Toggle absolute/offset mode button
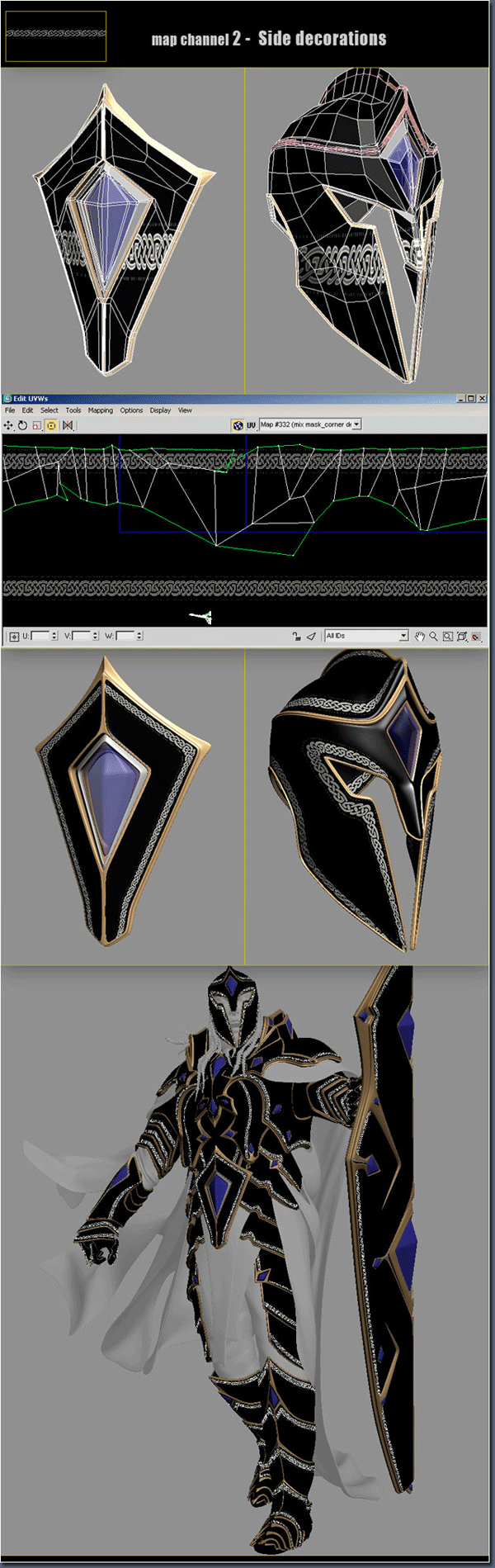 [14, 636]
